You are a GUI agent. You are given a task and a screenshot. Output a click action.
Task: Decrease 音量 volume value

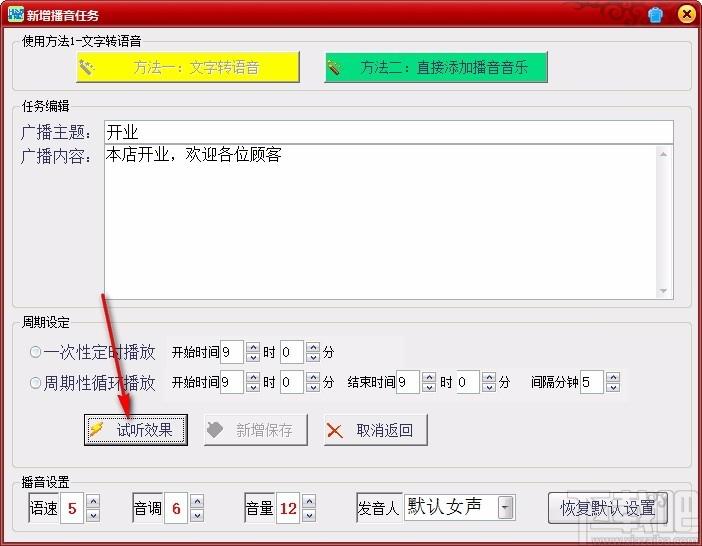coord(309,515)
